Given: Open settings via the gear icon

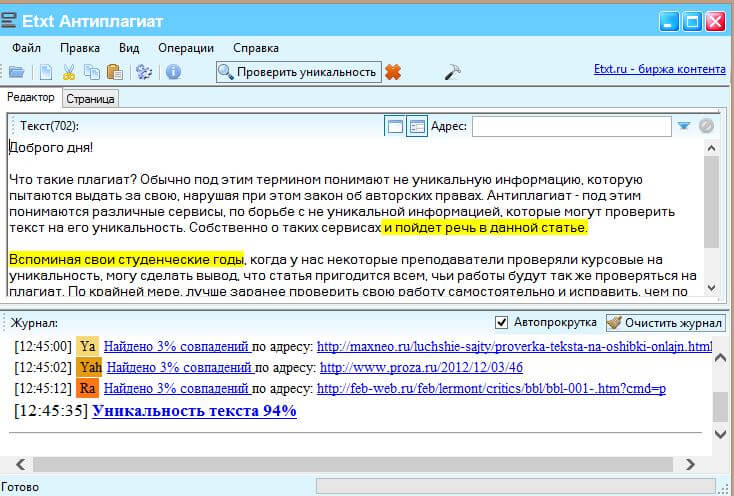Looking at the screenshot, I should [x=144, y=72].
